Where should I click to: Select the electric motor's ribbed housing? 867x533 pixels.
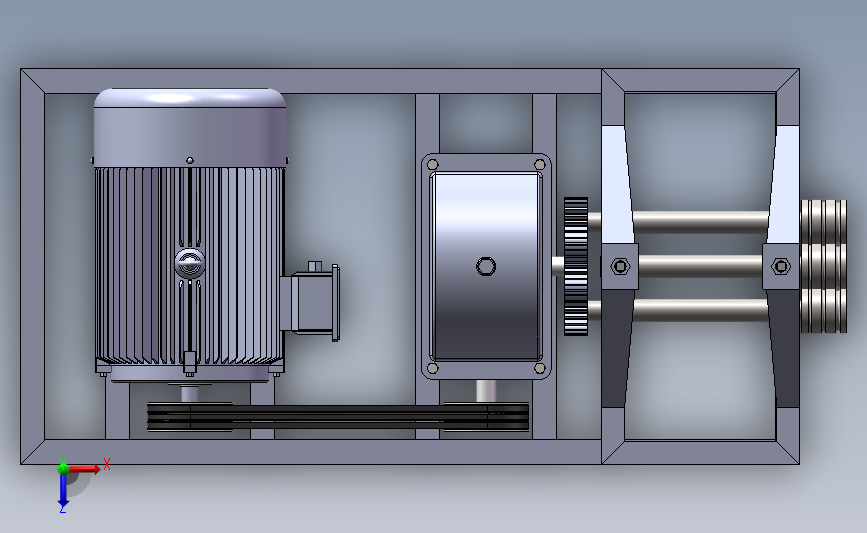tap(190, 265)
